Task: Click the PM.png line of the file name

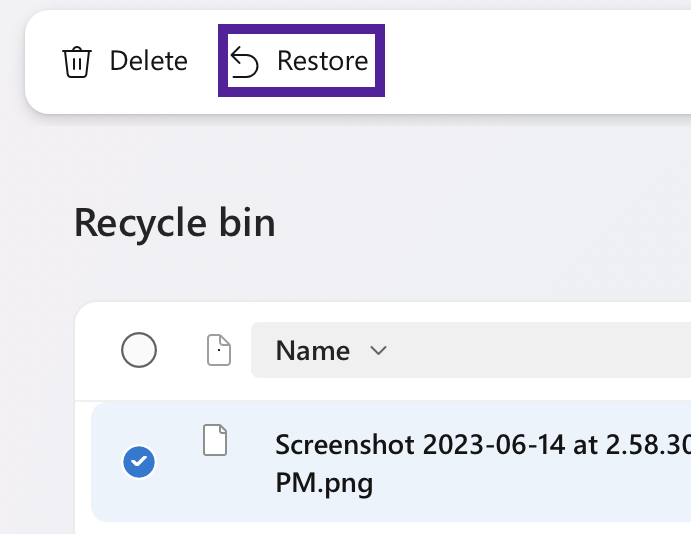Action: 324,485
